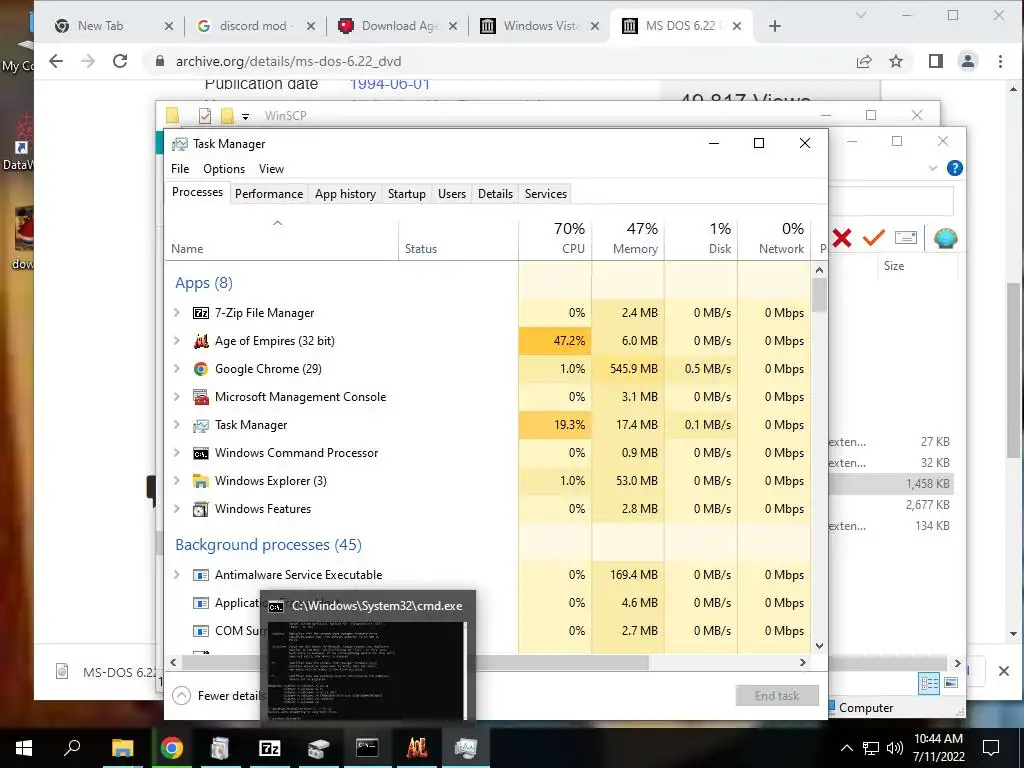Image resolution: width=1024 pixels, height=768 pixels.
Task: Click the globe icon in background toolbar
Action: point(945,238)
